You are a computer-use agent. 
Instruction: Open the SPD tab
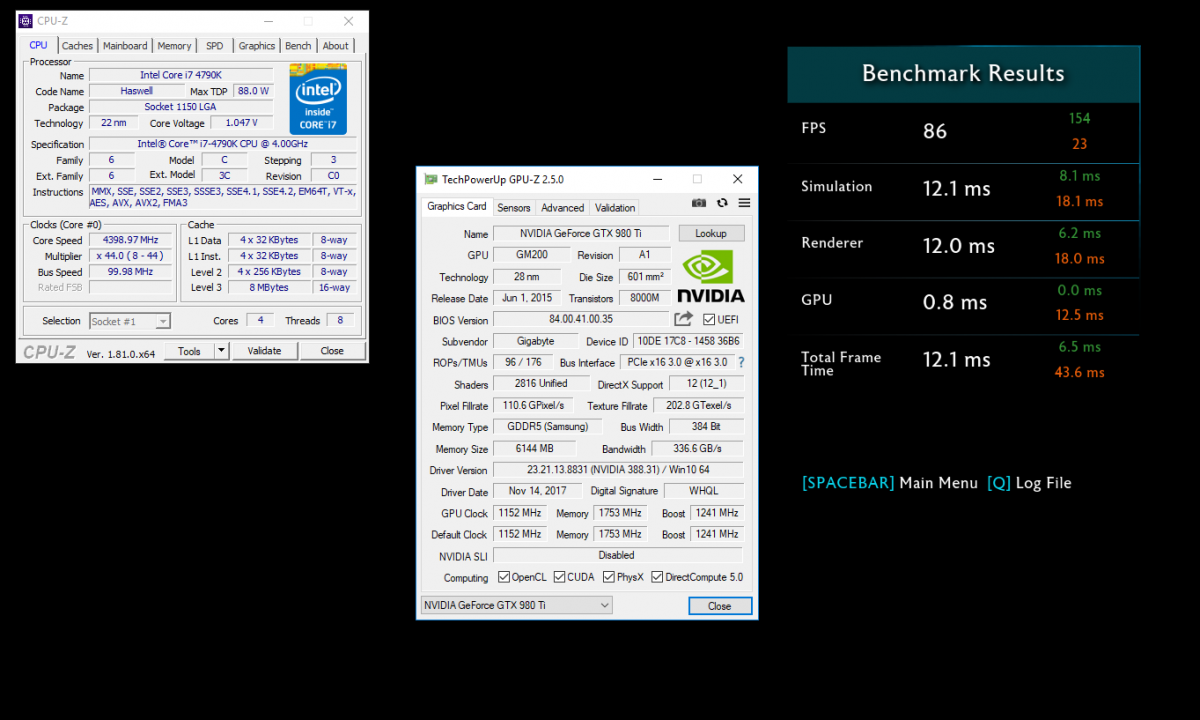(215, 46)
